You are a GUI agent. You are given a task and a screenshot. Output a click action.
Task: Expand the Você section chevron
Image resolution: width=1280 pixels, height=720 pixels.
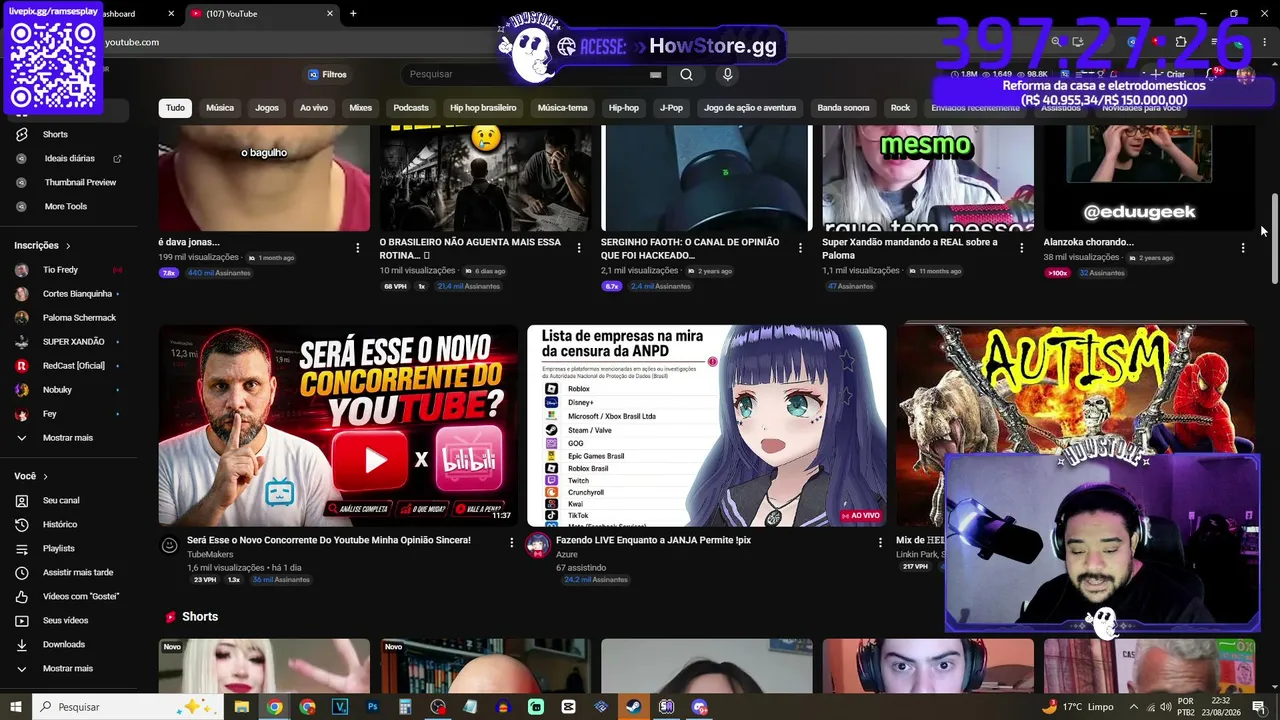click(45, 477)
